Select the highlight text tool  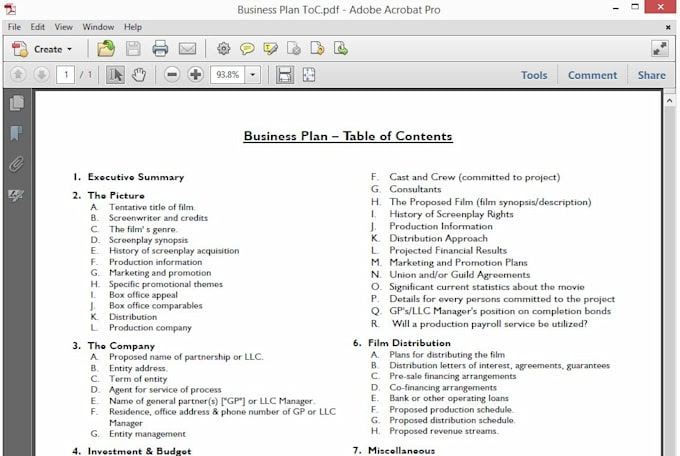point(271,49)
